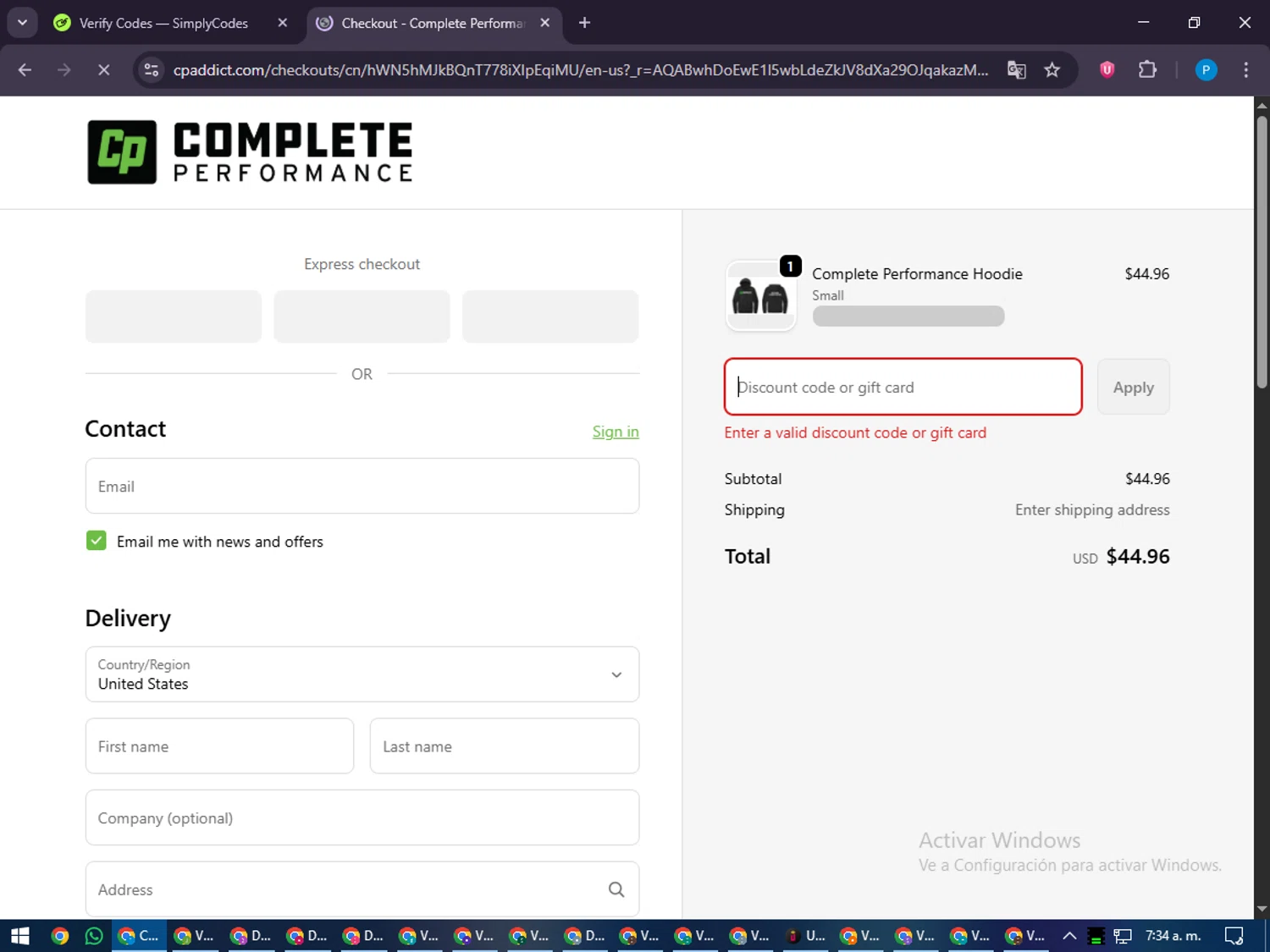Click the Apply discount button

tap(1134, 387)
